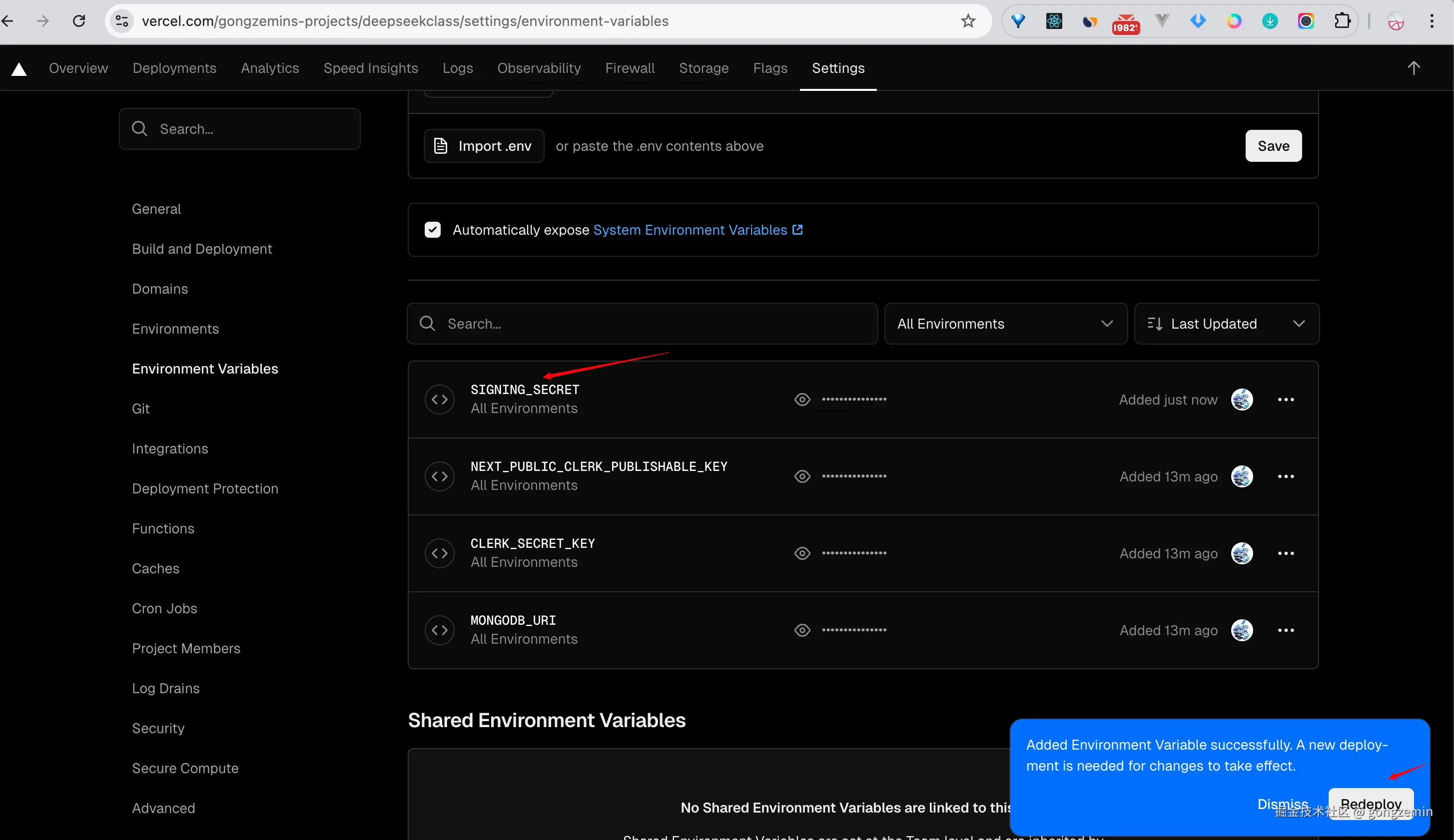Click the Import .env button

[x=484, y=146]
